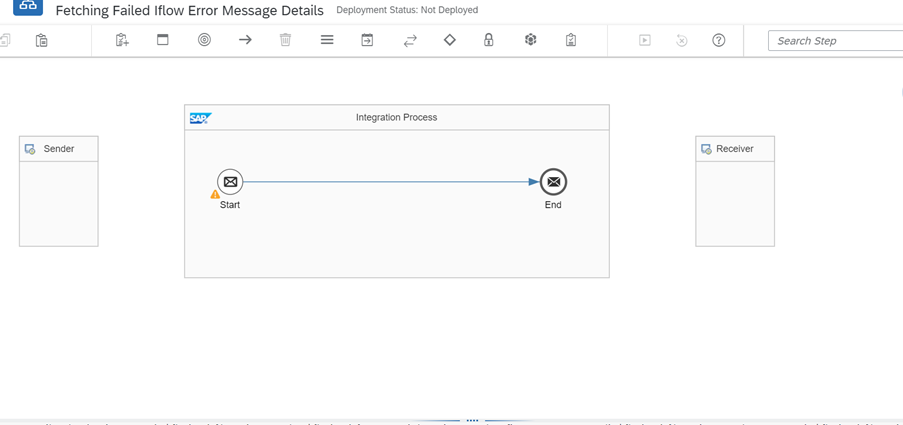The height and width of the screenshot is (425, 903).
Task: Click the Receiver participant icon
Action: 706,149
